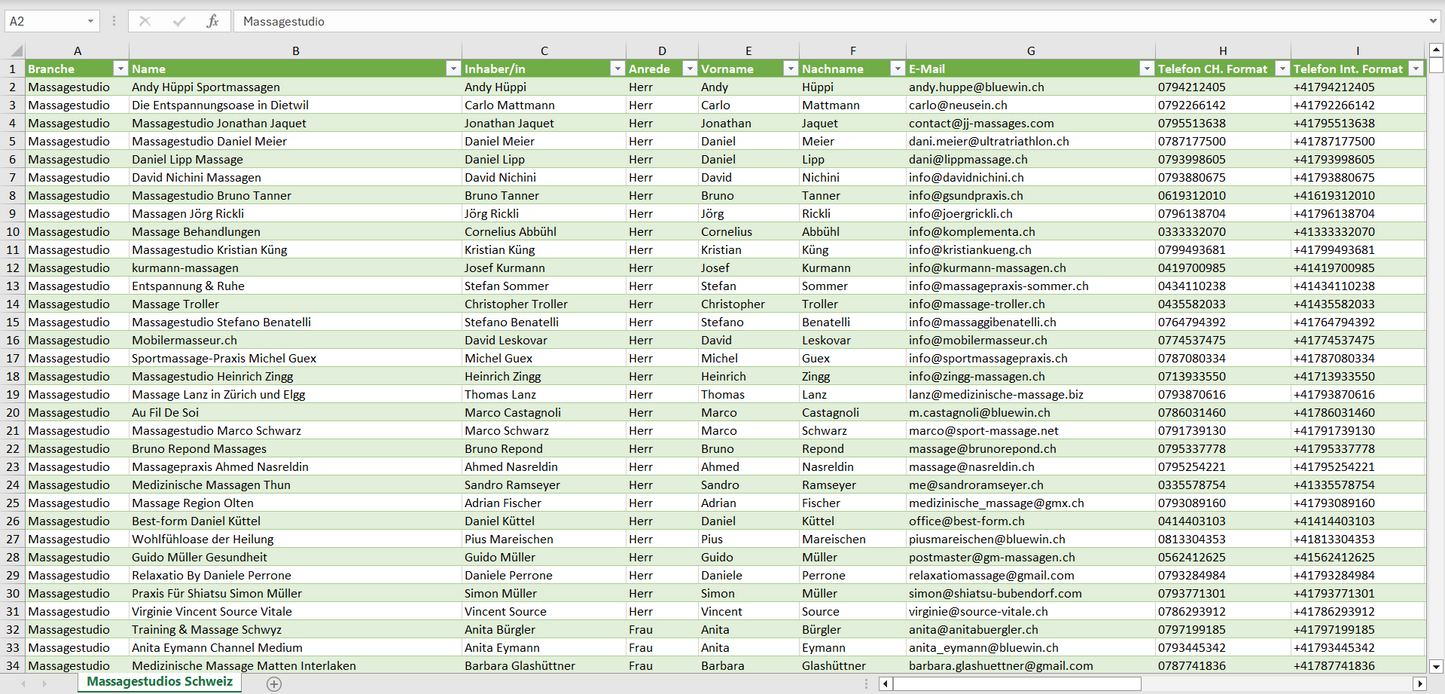Click the Cancel X icon in formula bar

(x=145, y=21)
